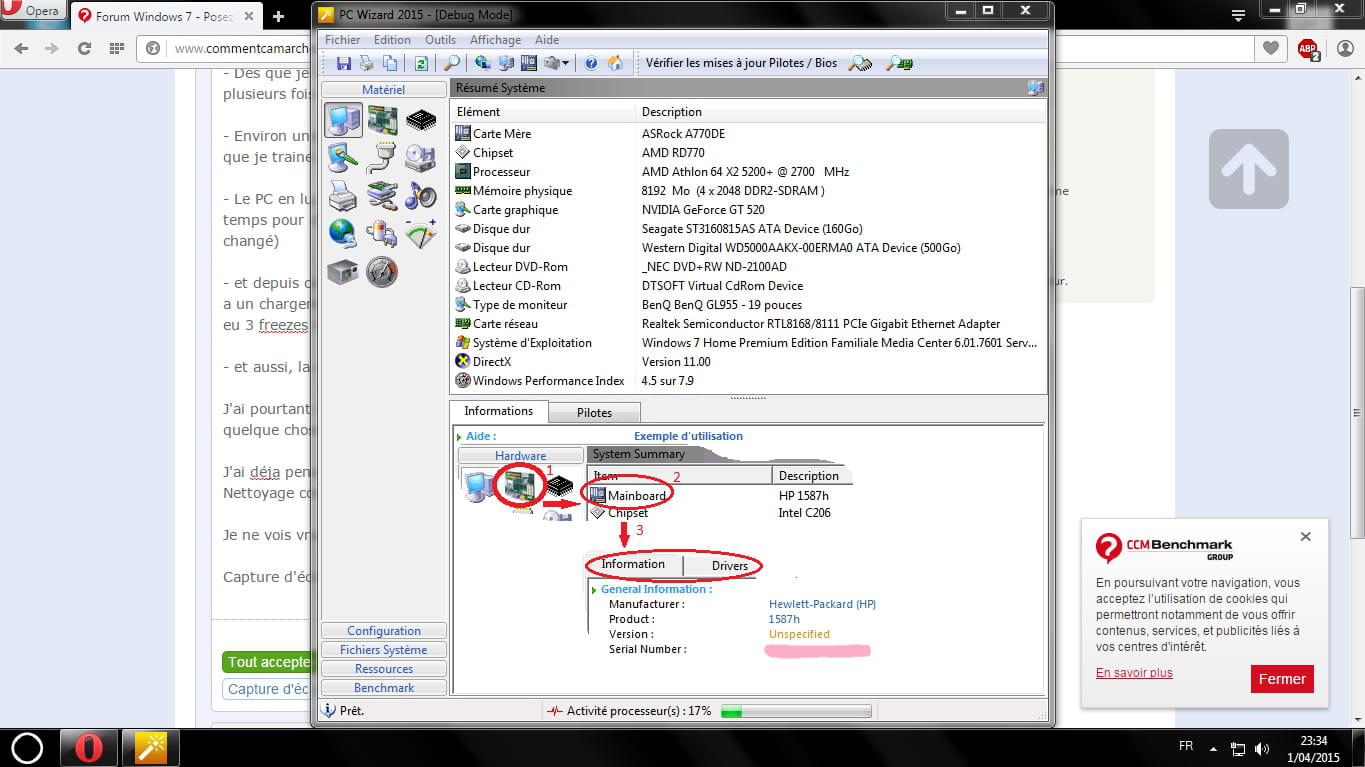The width and height of the screenshot is (1365, 767).
Task: Click the processor activity progress bar
Action: point(795,711)
